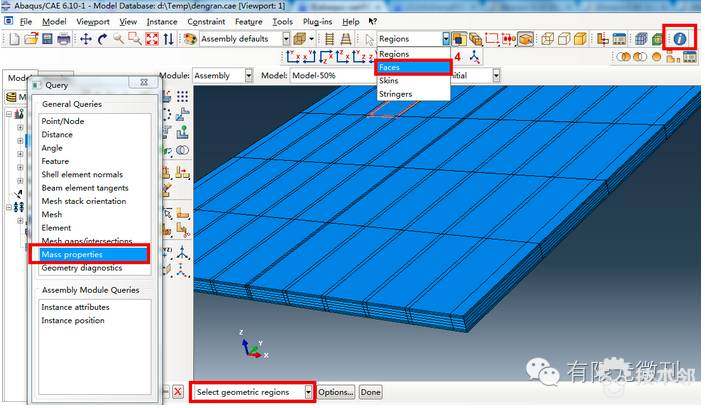The image size is (705, 408).
Task: Click the Save Model Database icon
Action: click(46, 39)
